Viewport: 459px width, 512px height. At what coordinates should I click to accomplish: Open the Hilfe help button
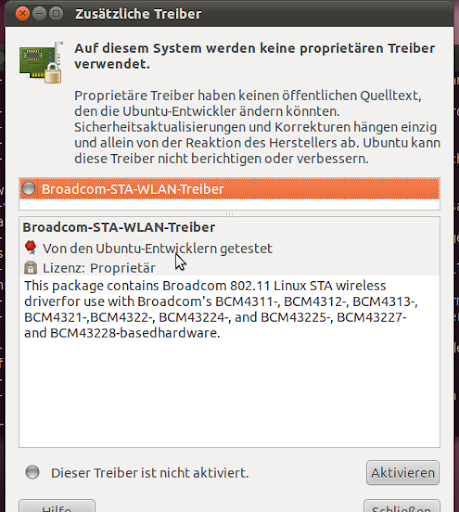(57, 506)
